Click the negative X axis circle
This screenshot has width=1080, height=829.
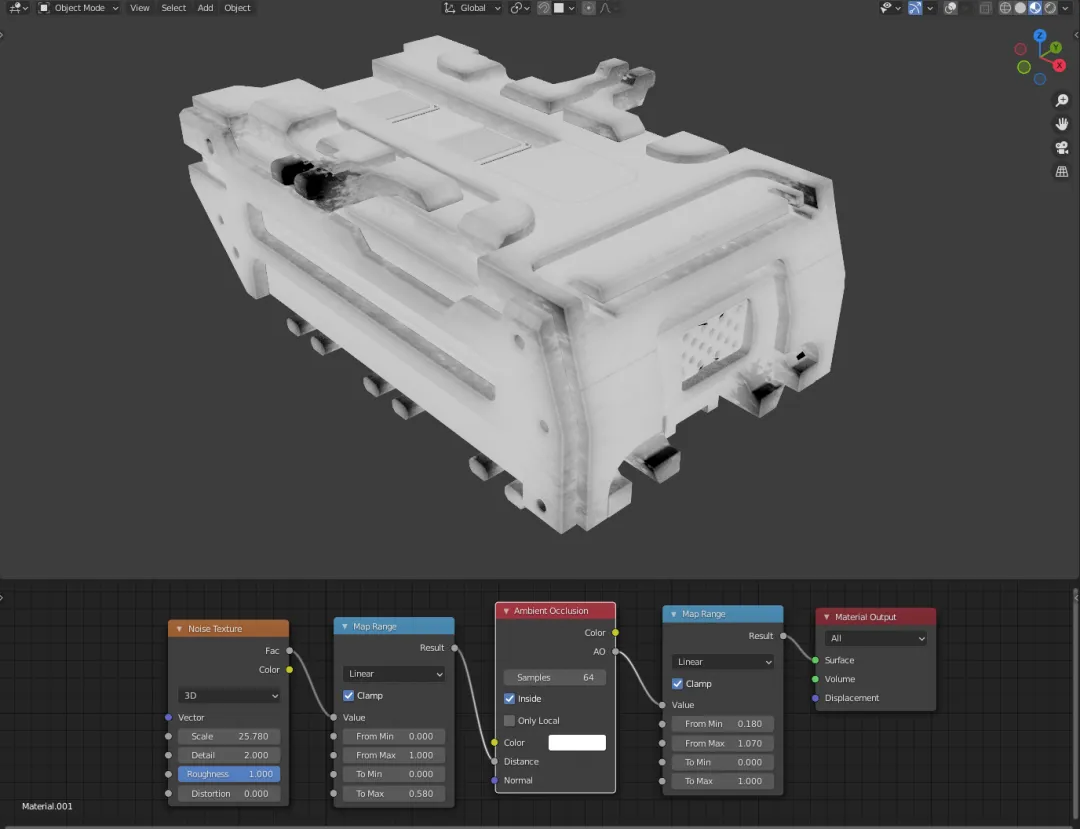tap(1021, 49)
